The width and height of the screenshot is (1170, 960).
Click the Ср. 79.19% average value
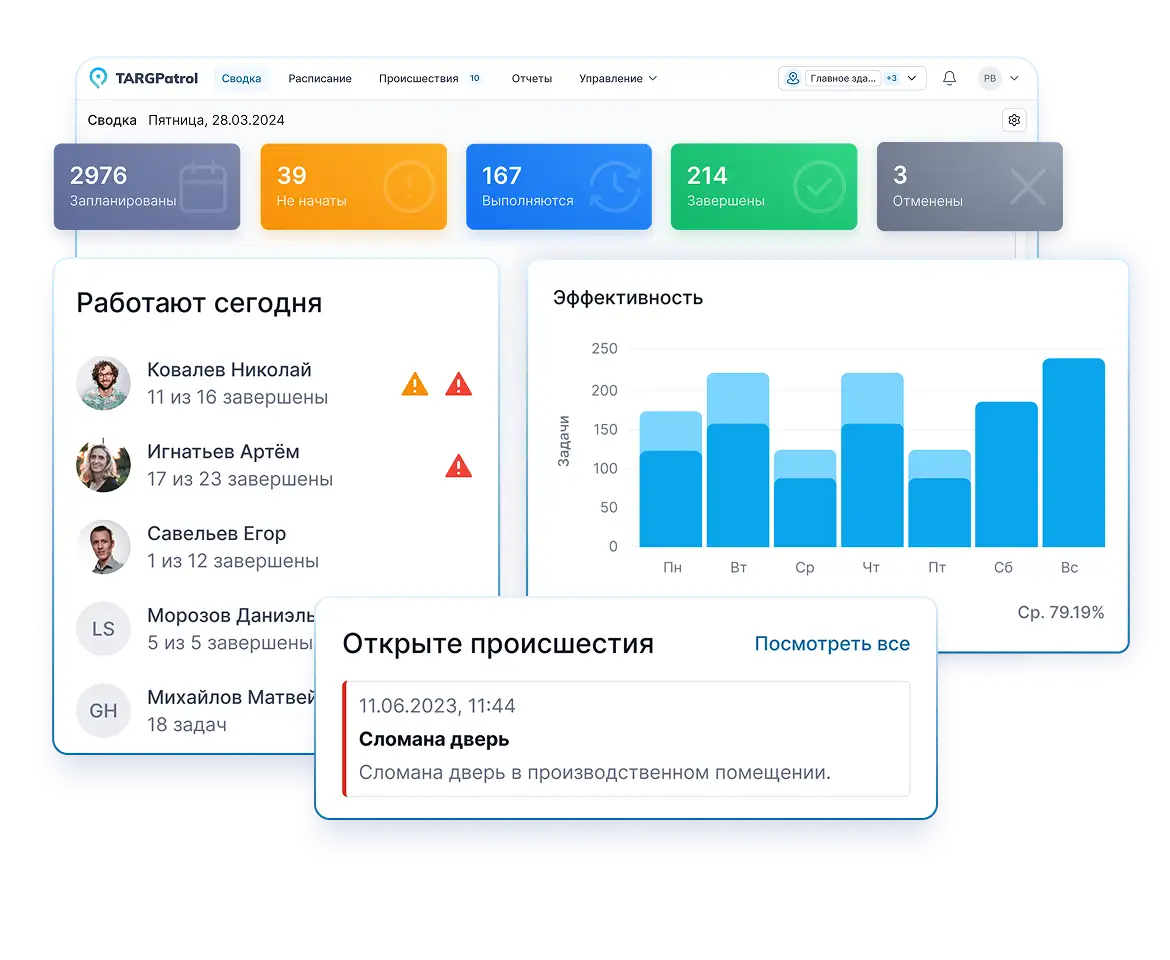[1060, 612]
